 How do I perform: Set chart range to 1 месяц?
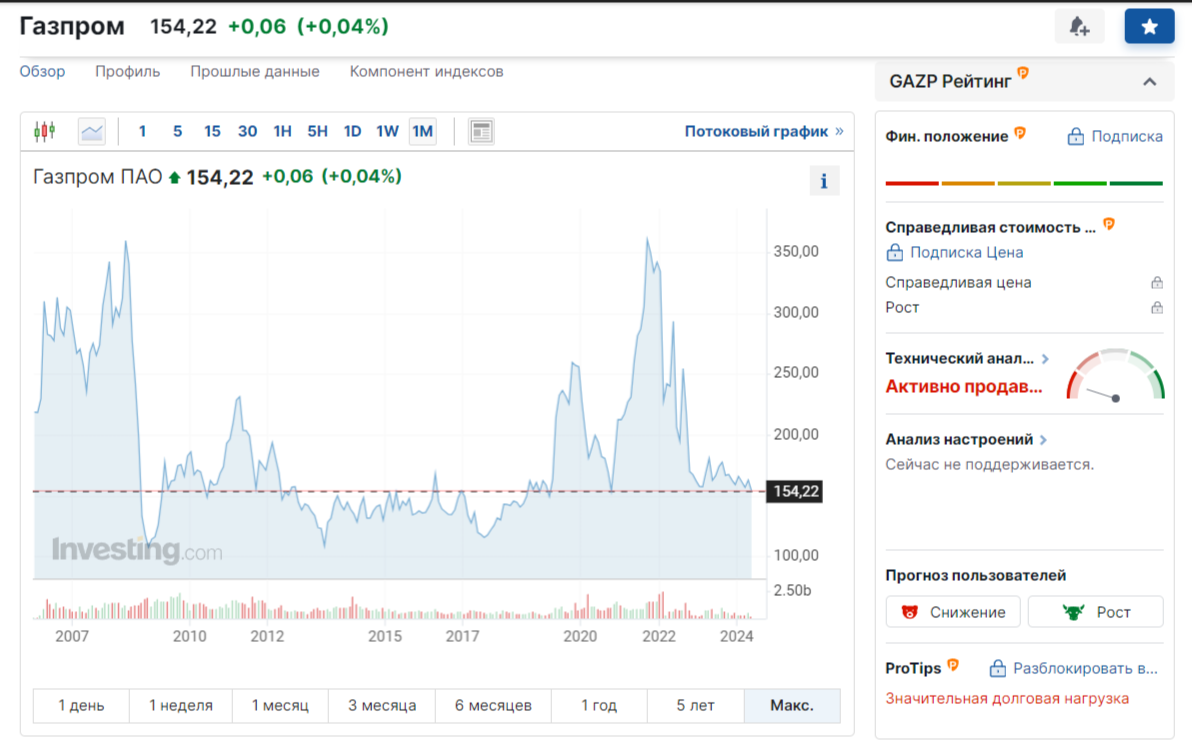click(281, 706)
